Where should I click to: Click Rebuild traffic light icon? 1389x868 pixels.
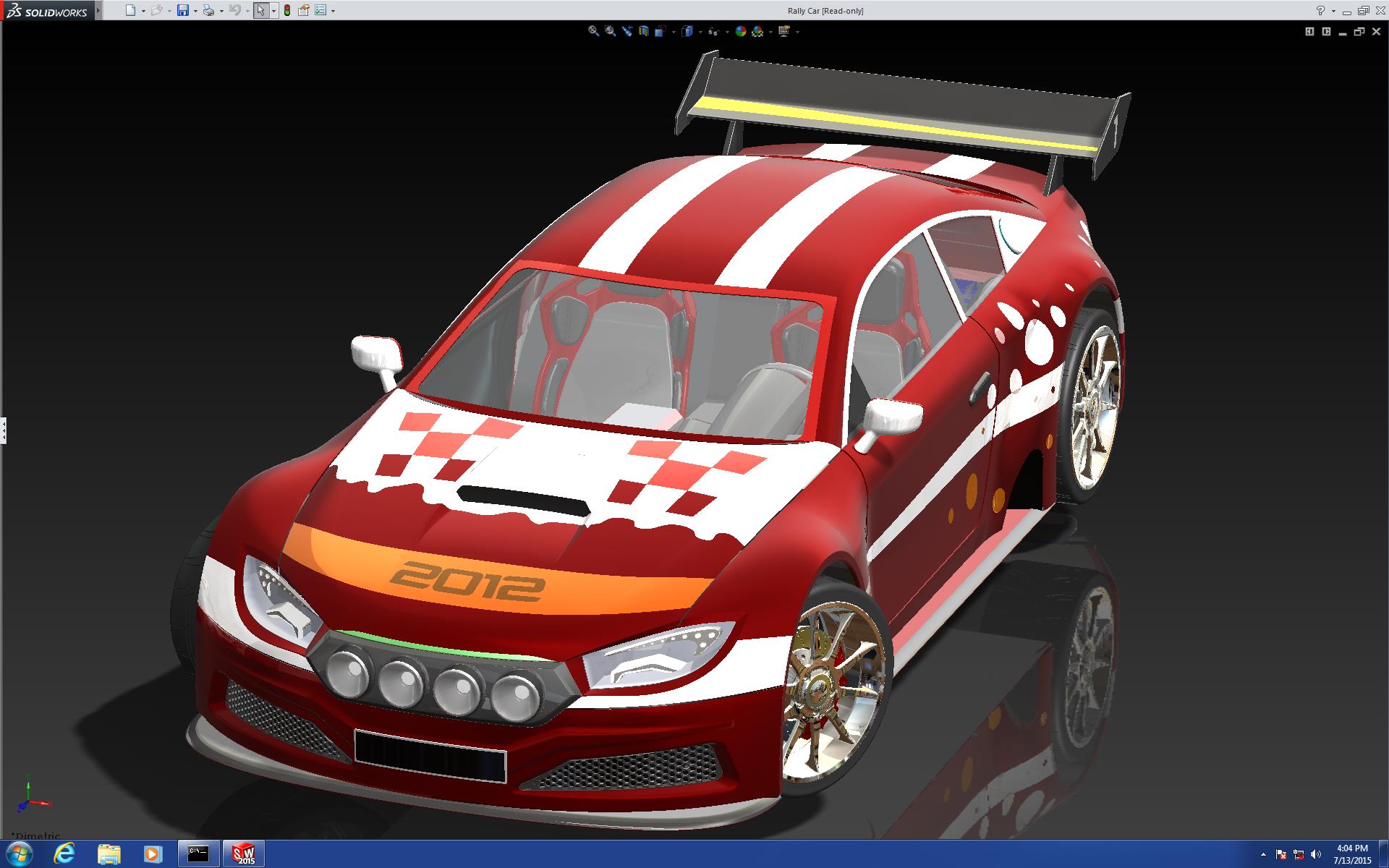click(286, 11)
